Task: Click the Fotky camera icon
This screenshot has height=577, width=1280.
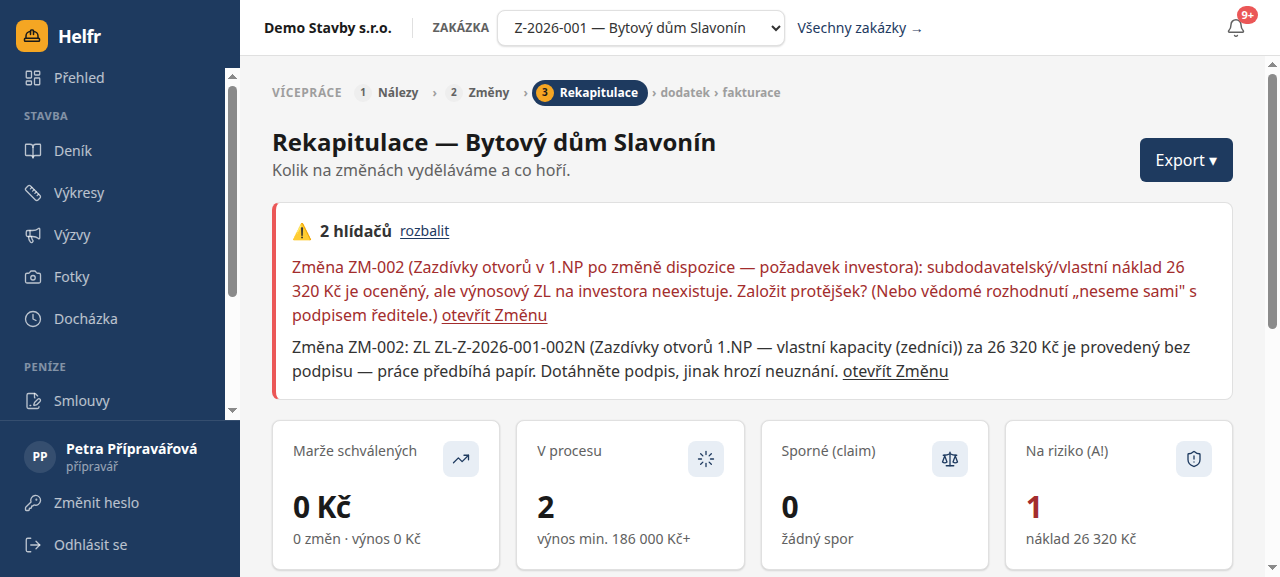Action: click(x=33, y=277)
